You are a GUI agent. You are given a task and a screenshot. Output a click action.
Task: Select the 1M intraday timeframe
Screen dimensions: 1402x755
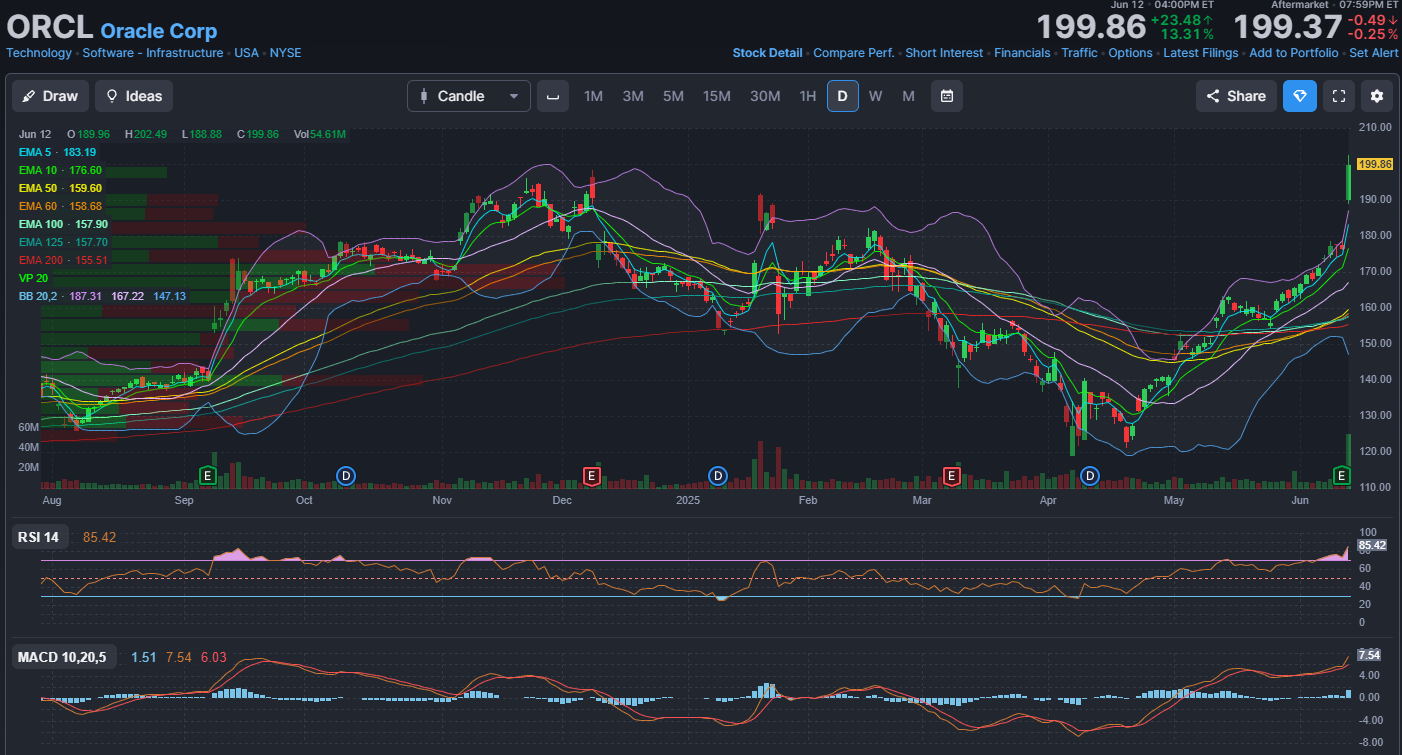pos(593,96)
